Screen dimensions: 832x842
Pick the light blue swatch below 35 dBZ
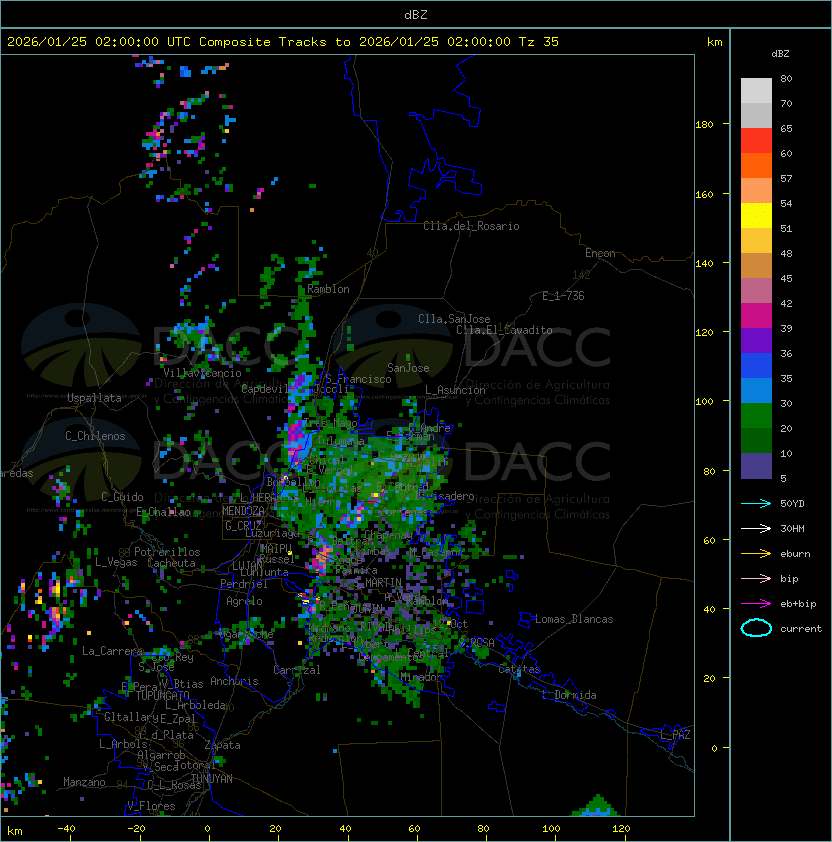pyautogui.click(x=756, y=390)
